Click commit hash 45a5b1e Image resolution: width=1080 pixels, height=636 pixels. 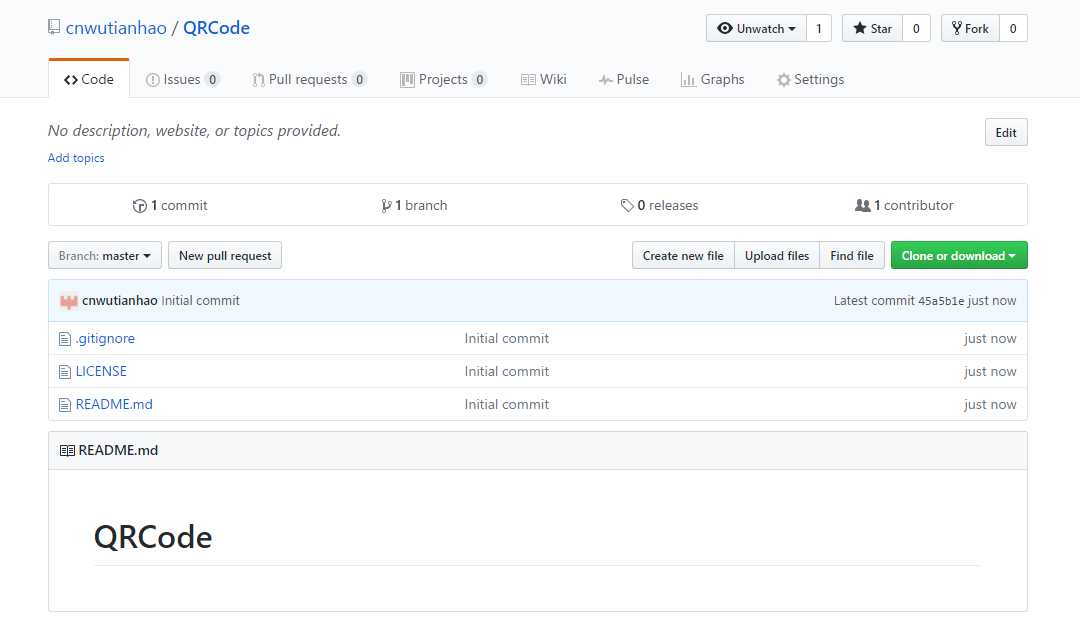(941, 301)
